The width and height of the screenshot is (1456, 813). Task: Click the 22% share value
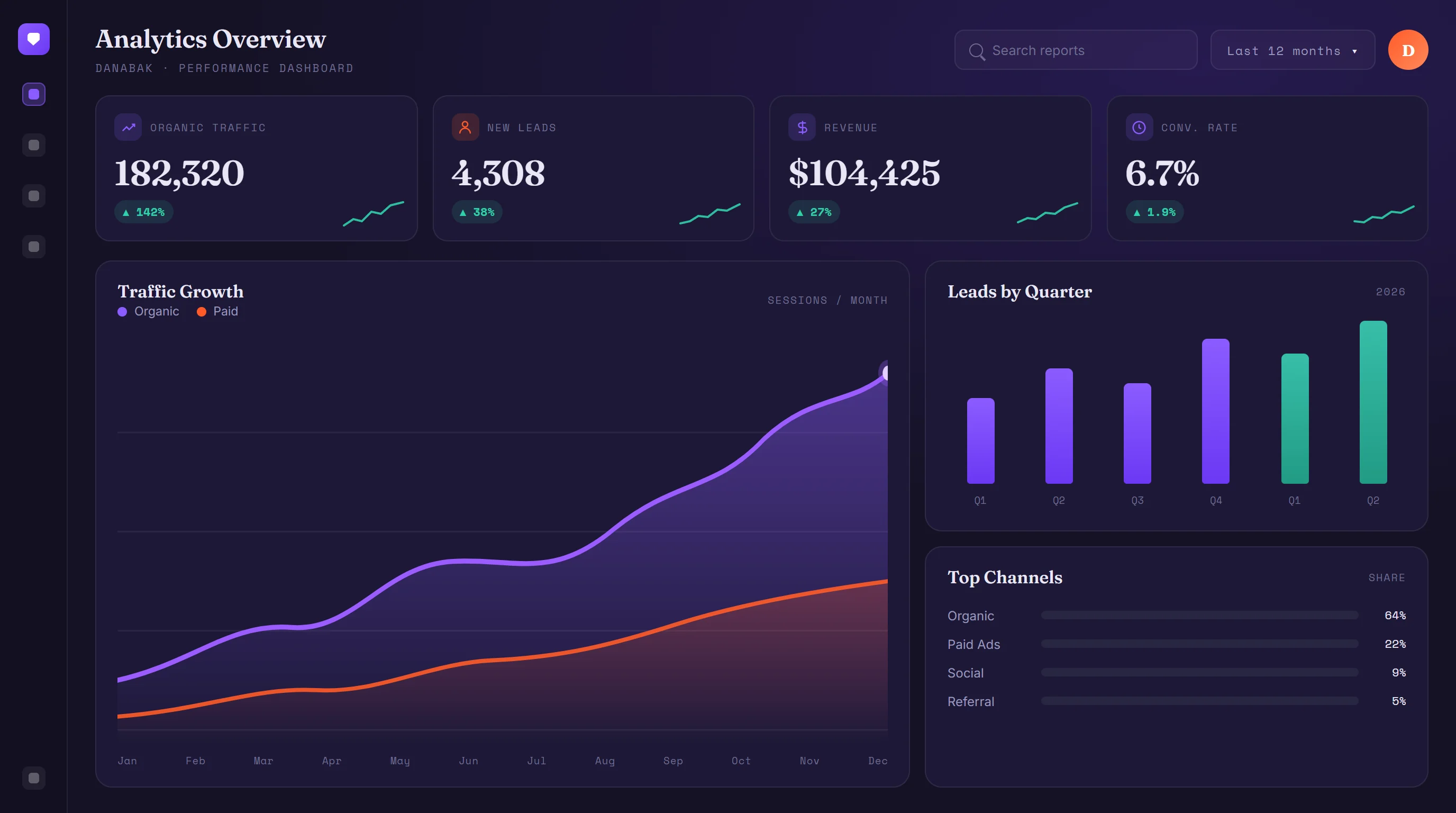pyautogui.click(x=1395, y=644)
